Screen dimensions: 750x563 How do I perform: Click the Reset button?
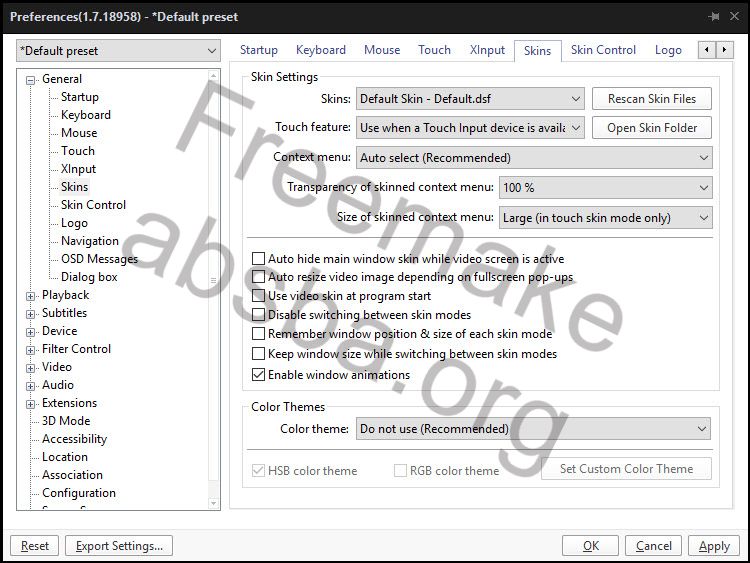[35, 546]
